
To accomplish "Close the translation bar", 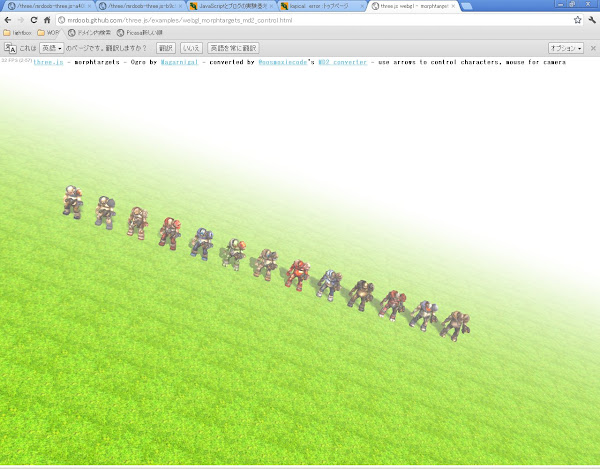I will [x=593, y=48].
